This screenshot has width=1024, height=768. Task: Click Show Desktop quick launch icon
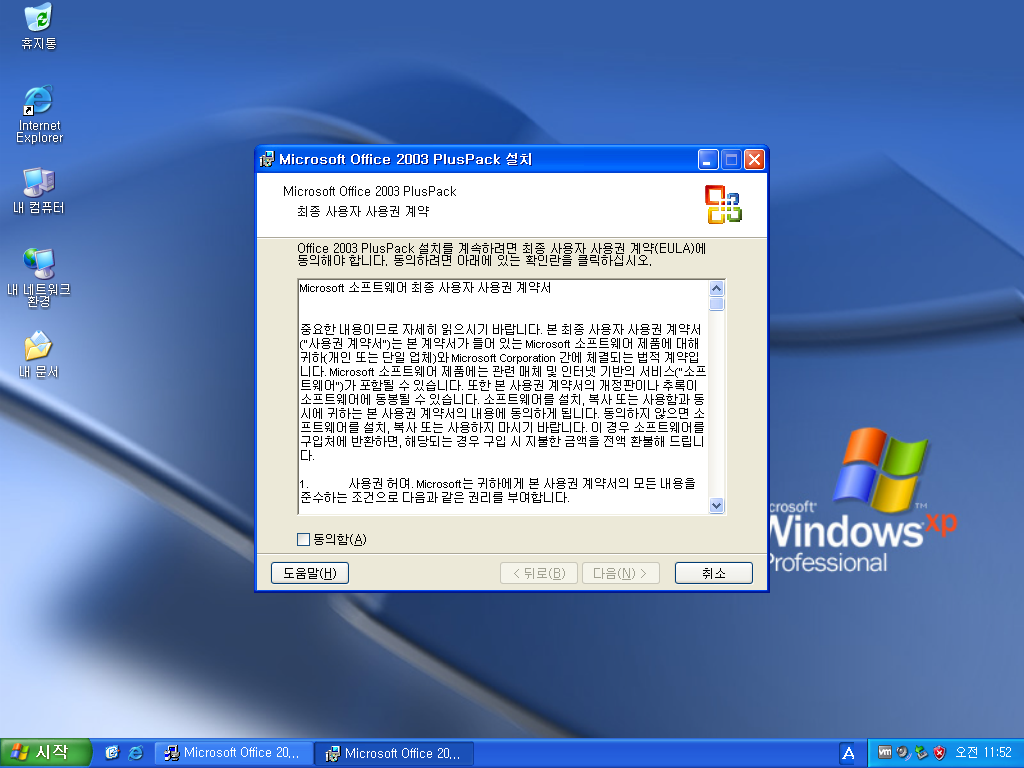[x=112, y=753]
